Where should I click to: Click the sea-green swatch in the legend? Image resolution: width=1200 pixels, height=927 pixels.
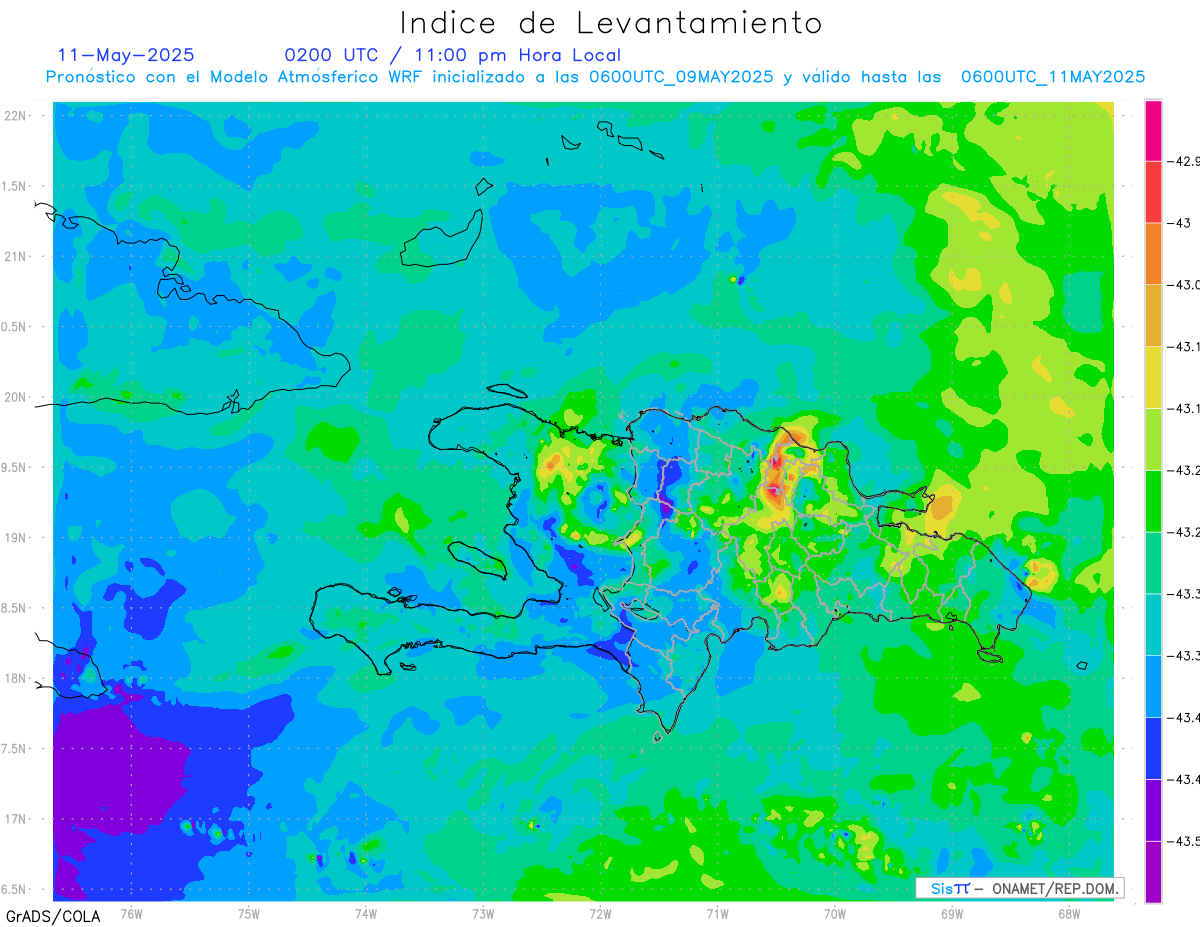1153,563
